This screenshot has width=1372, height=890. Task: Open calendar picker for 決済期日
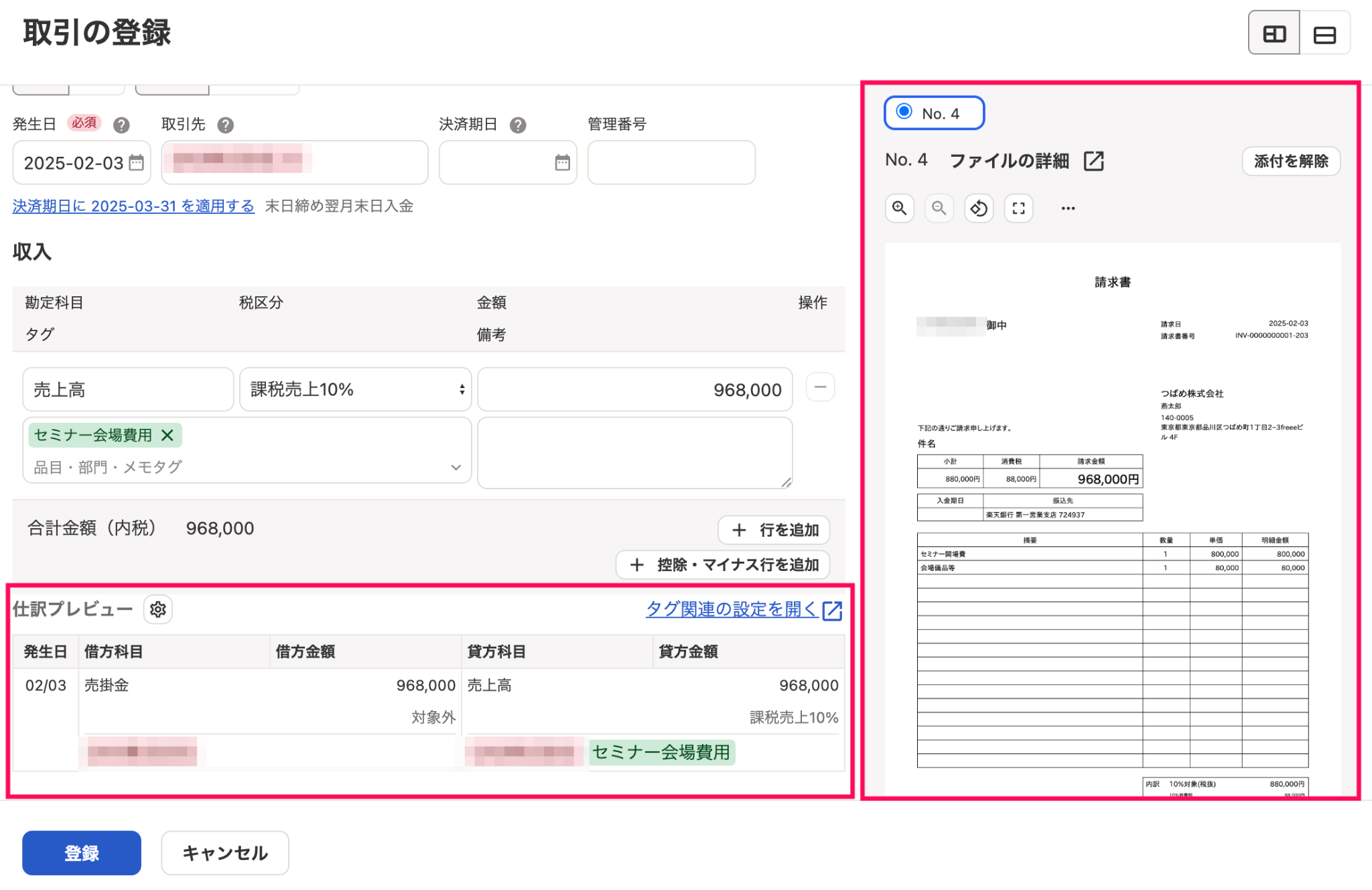tap(562, 163)
